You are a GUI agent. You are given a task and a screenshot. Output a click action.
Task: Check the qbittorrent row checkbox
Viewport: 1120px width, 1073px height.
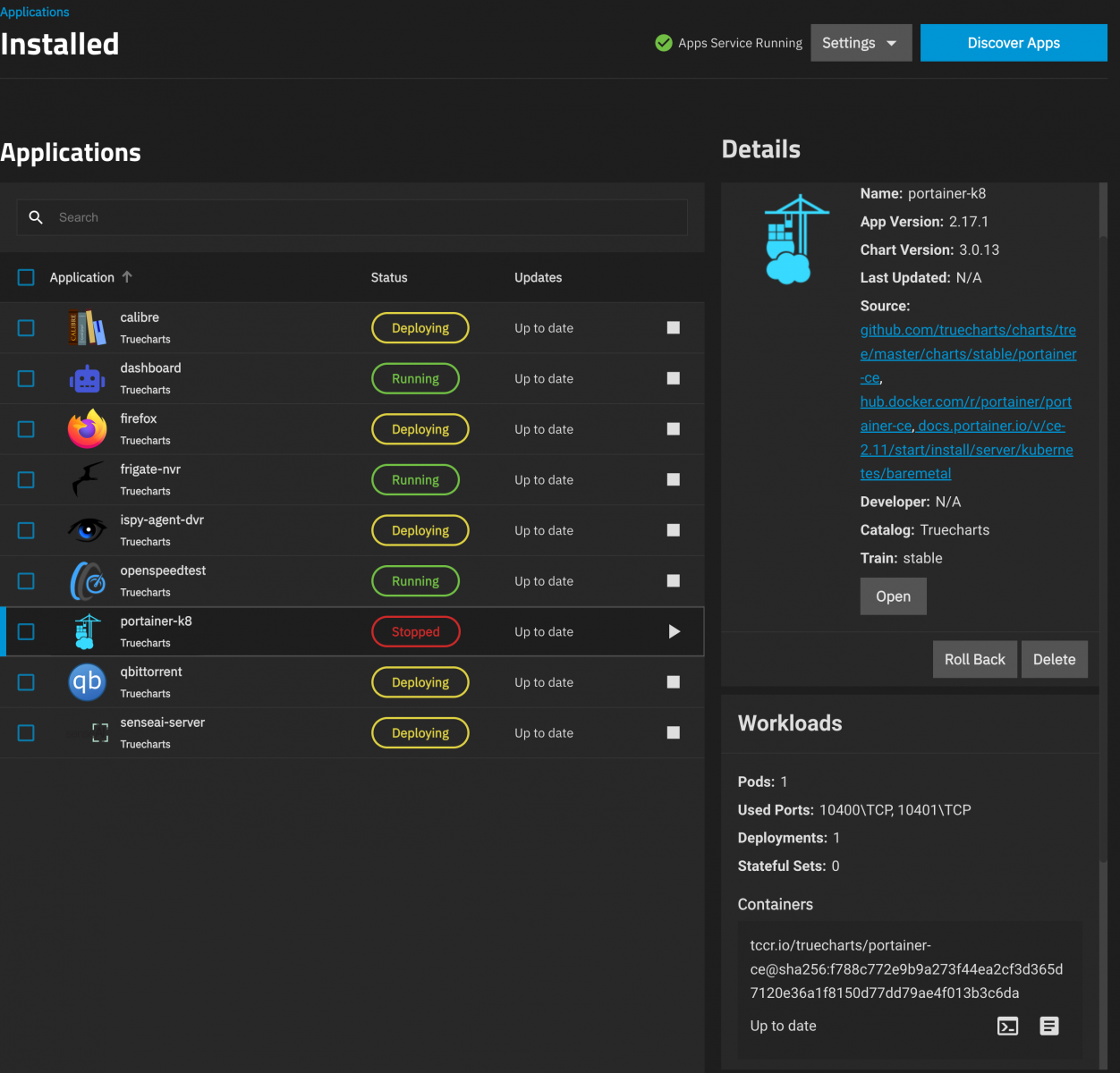(x=26, y=682)
